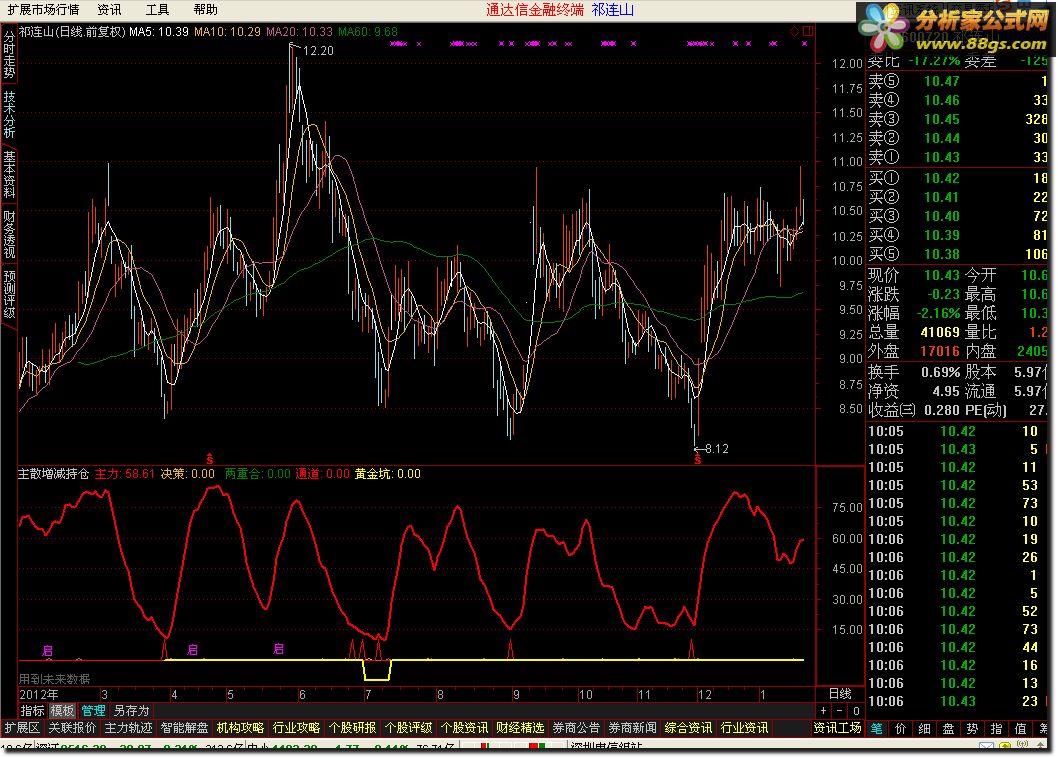Open the 财经精选 tab
This screenshot has width=1058, height=758.
coord(520,728)
